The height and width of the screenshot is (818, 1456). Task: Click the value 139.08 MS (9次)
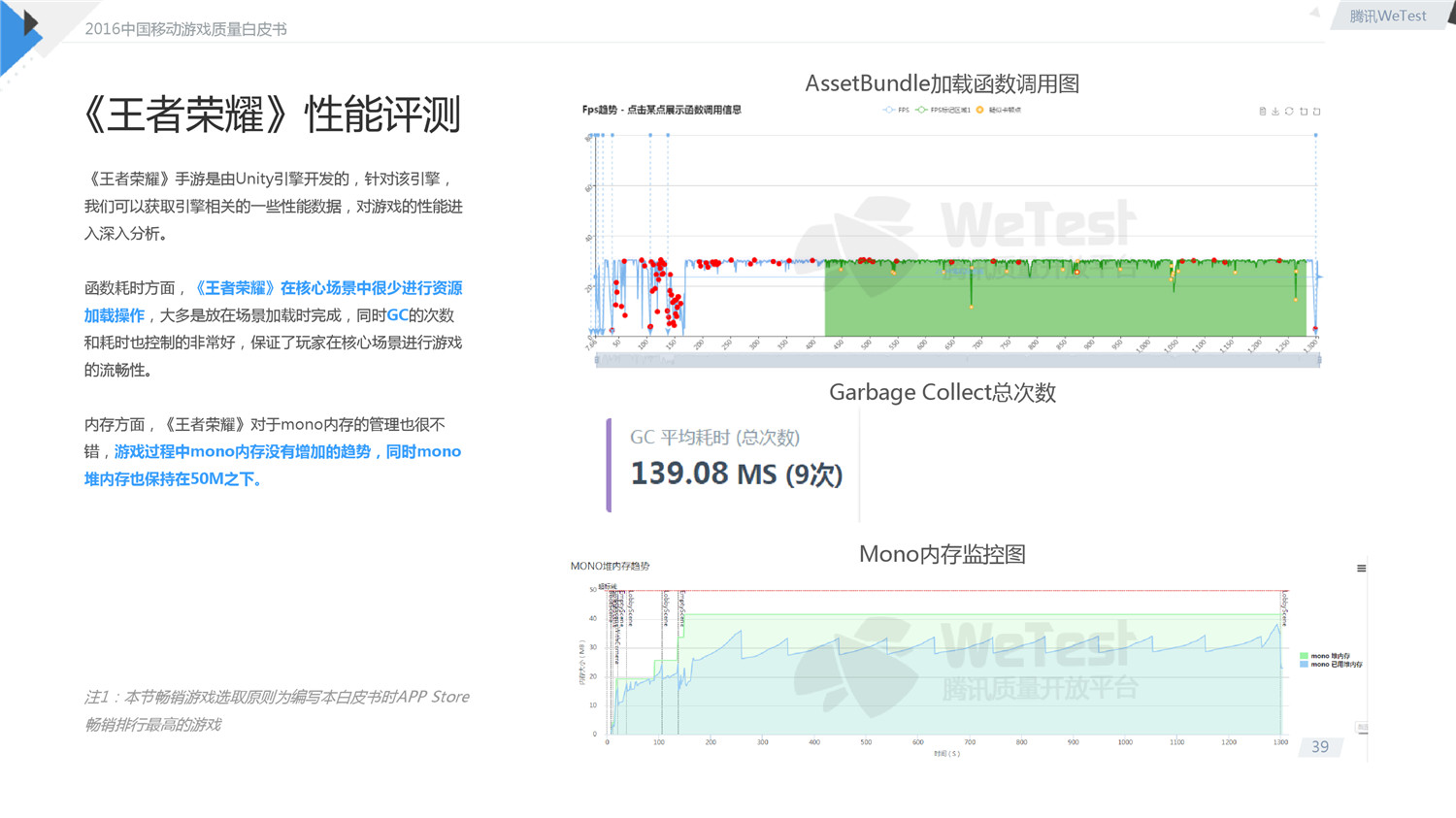737,474
